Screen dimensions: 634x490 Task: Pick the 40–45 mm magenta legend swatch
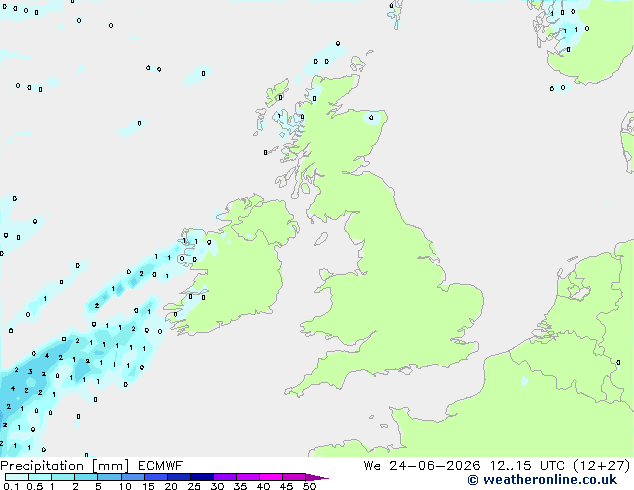(x=271, y=477)
